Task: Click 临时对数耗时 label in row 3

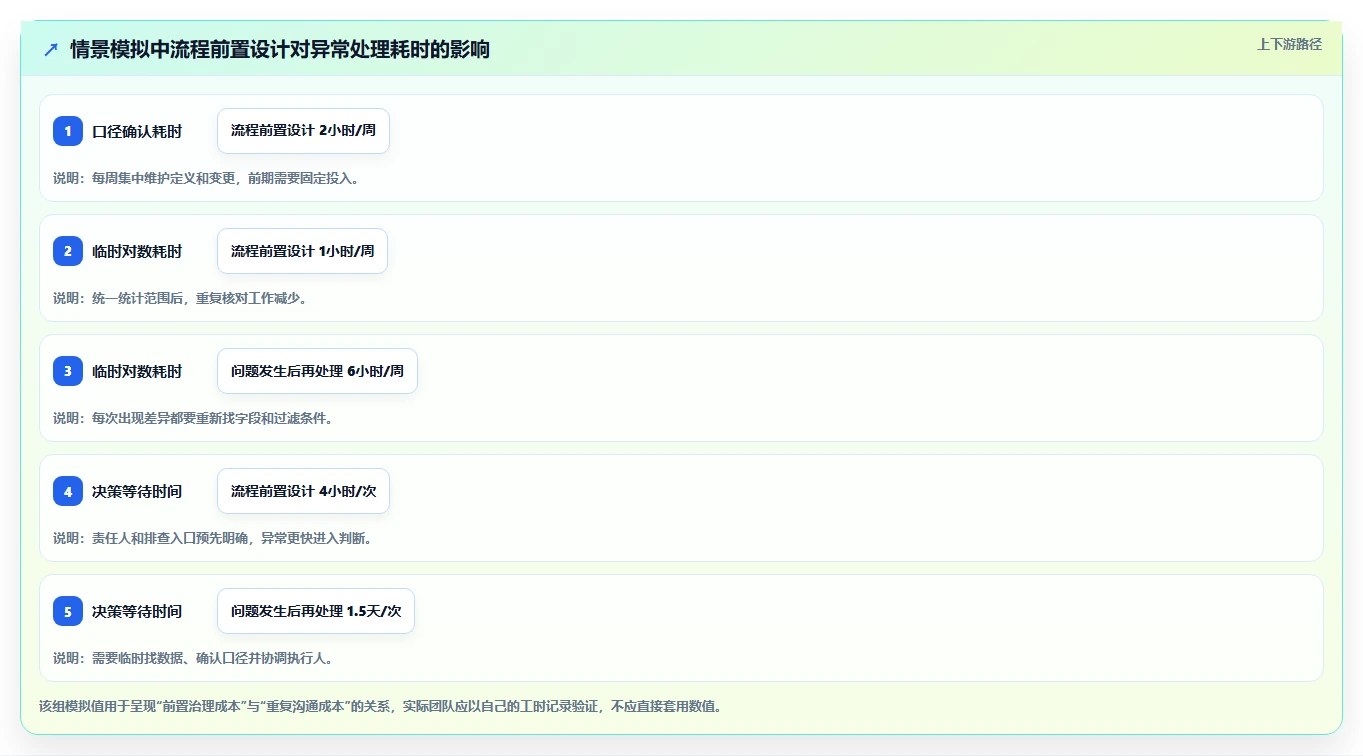Action: click(x=137, y=371)
